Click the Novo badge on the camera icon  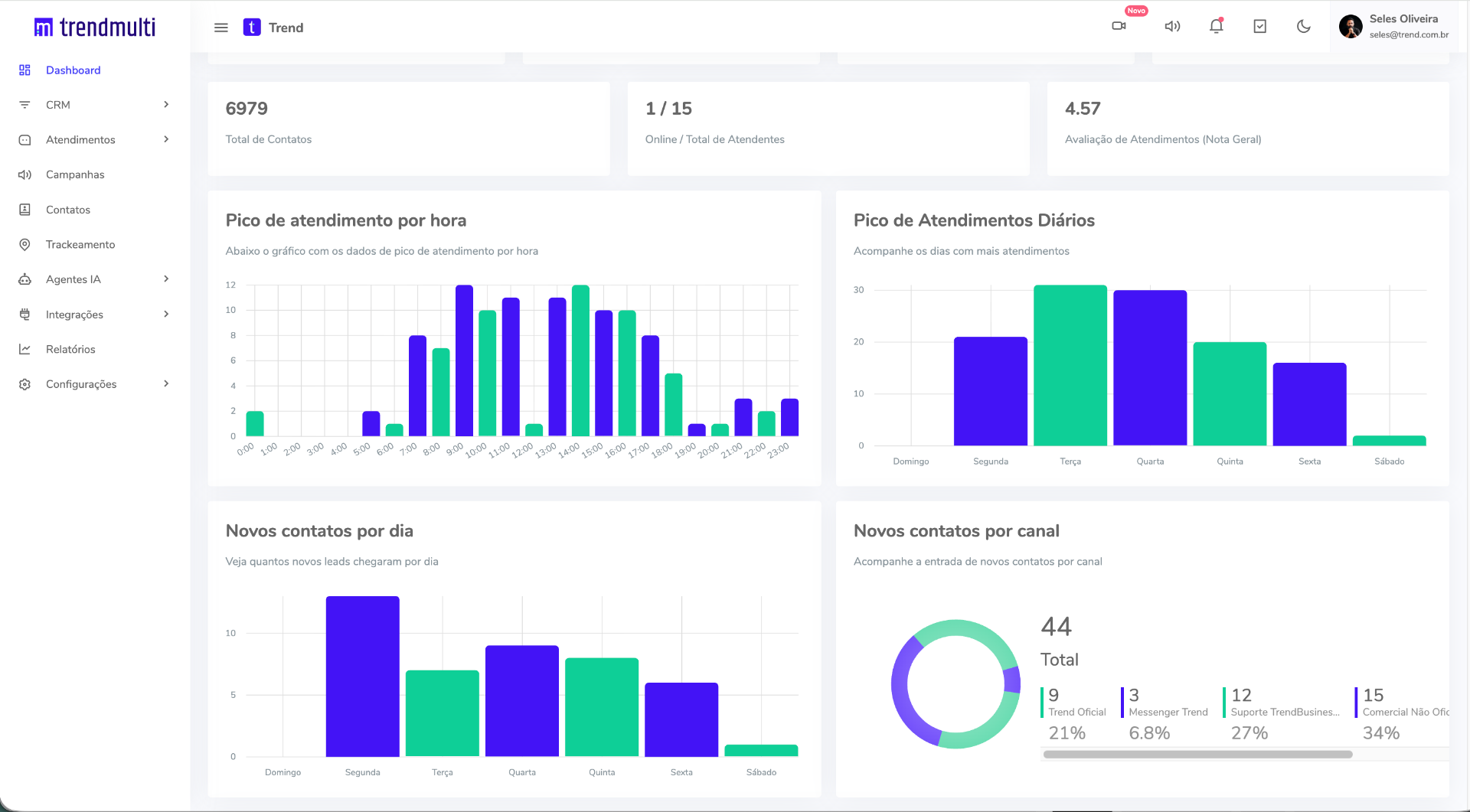pyautogui.click(x=1136, y=11)
